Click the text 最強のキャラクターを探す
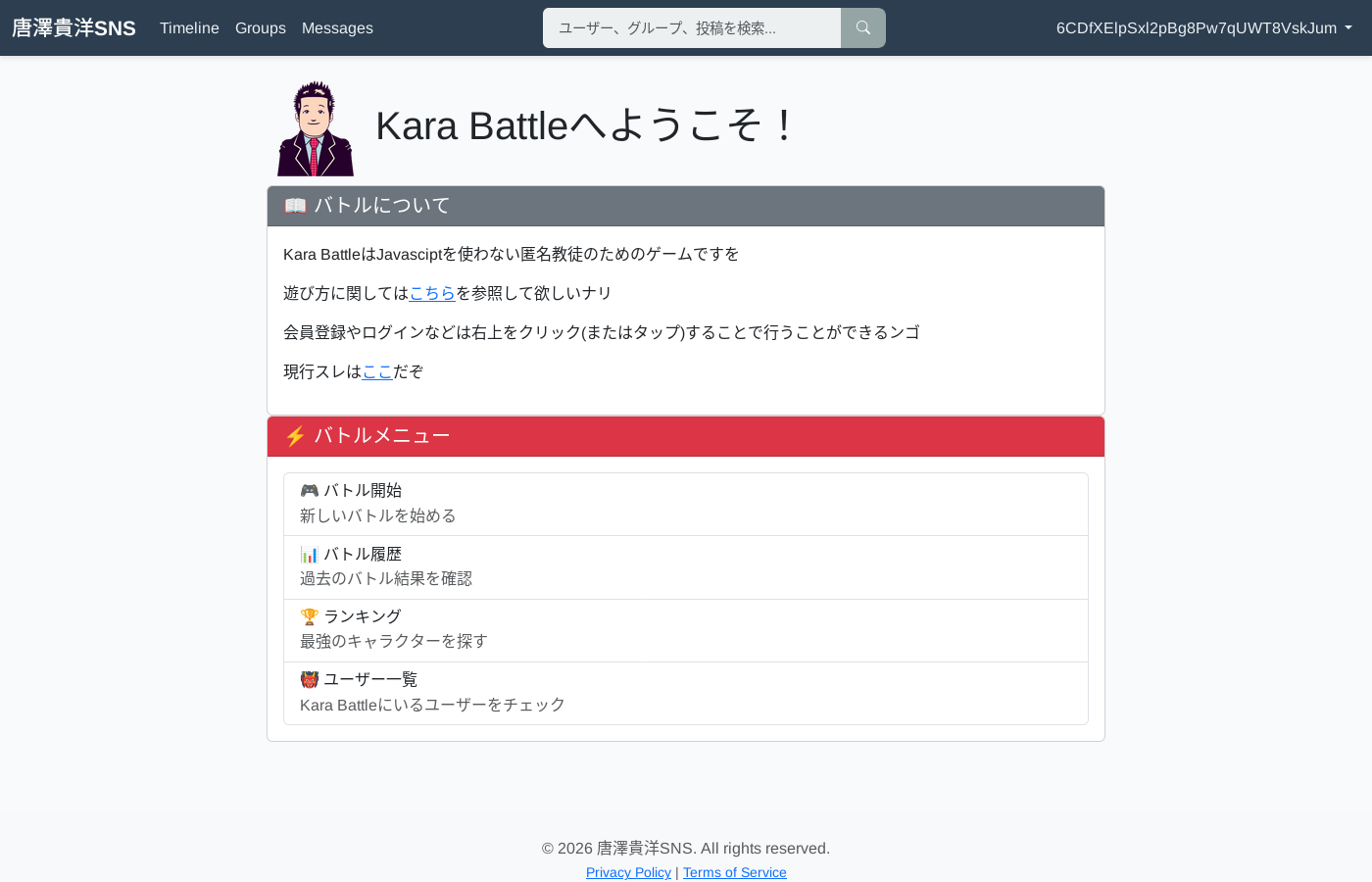1372x882 pixels. [x=394, y=641]
